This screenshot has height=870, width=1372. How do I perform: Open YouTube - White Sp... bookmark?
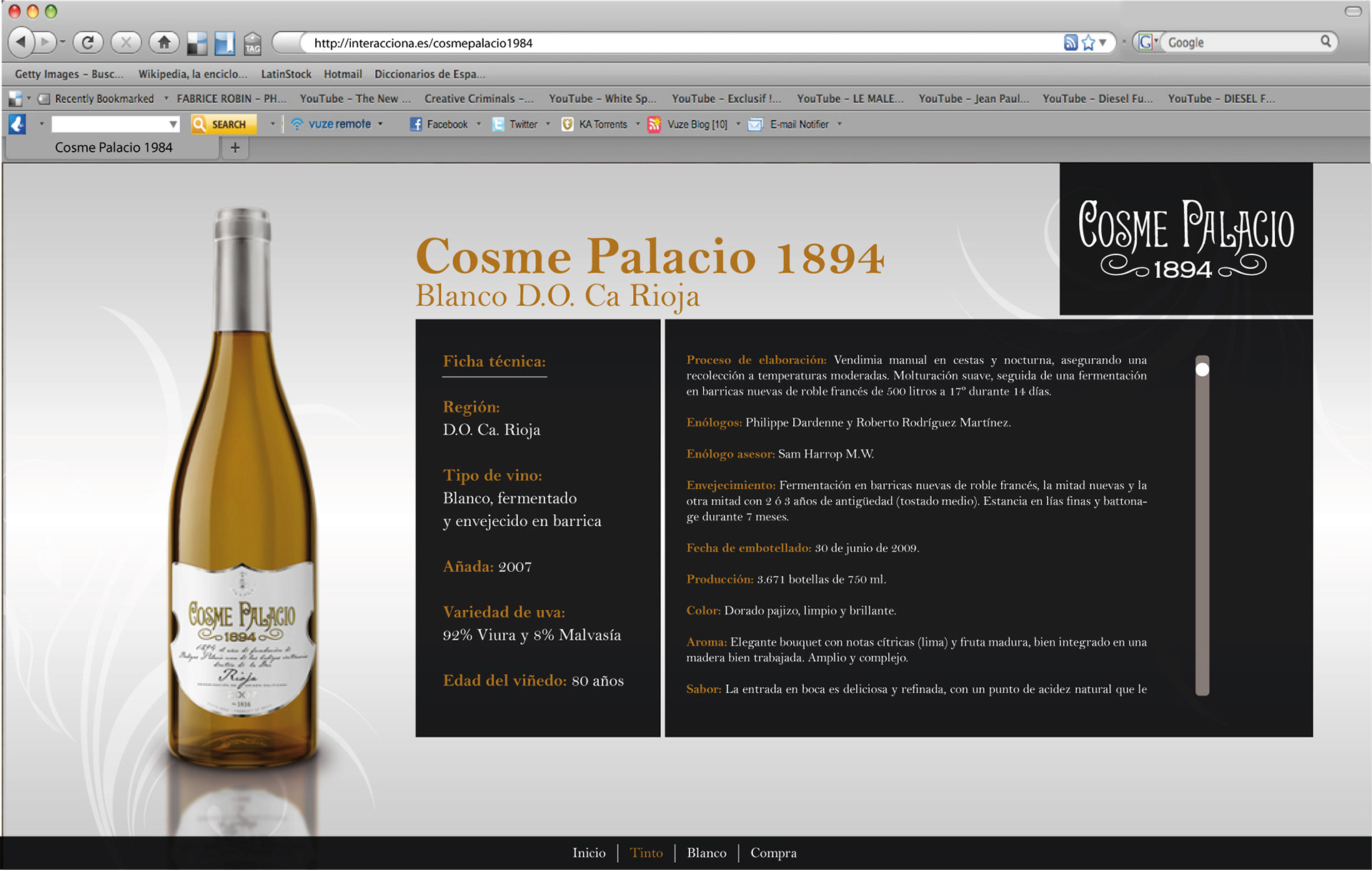coord(602,99)
